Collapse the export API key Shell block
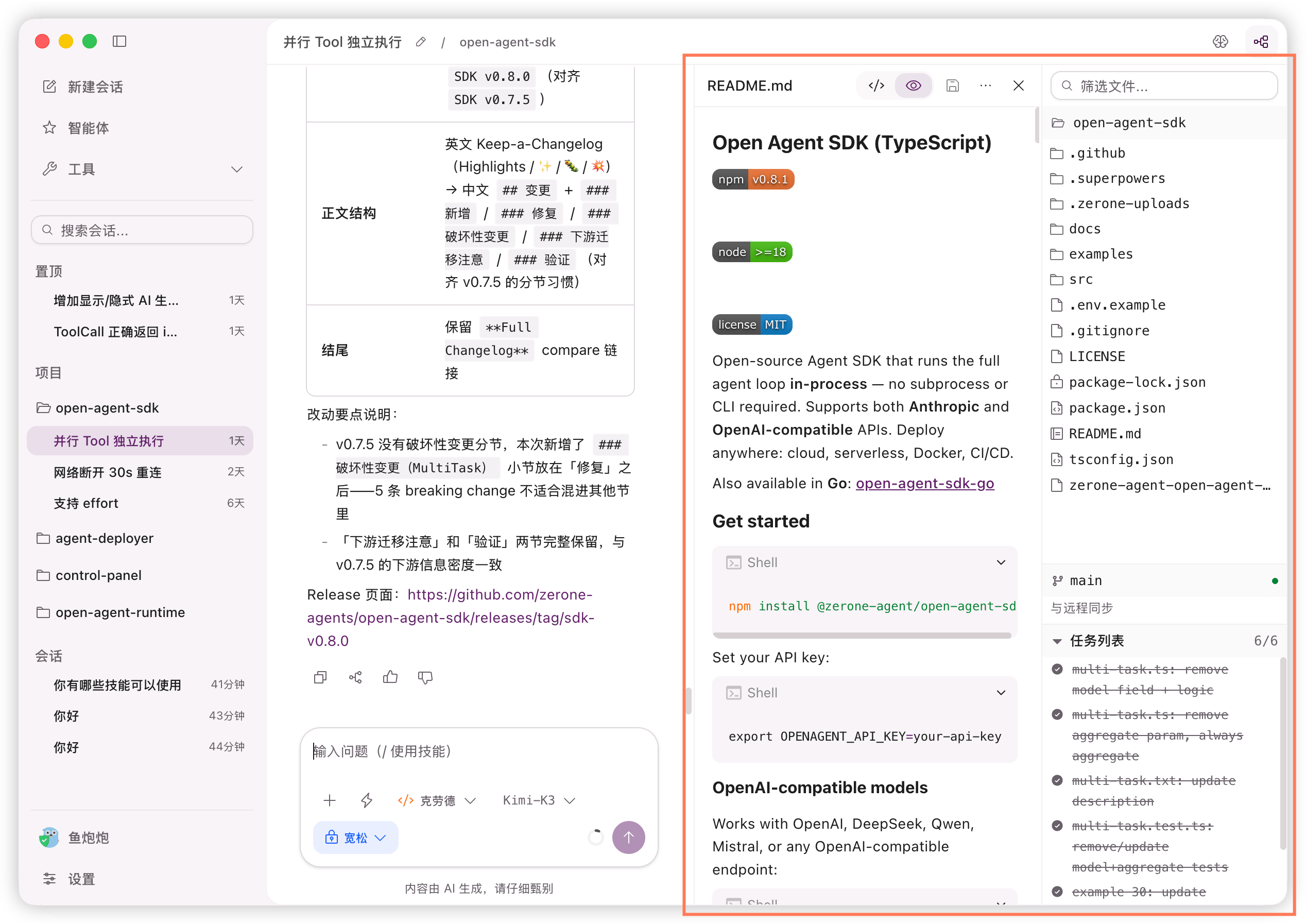This screenshot has height=924, width=1306. click(1001, 692)
